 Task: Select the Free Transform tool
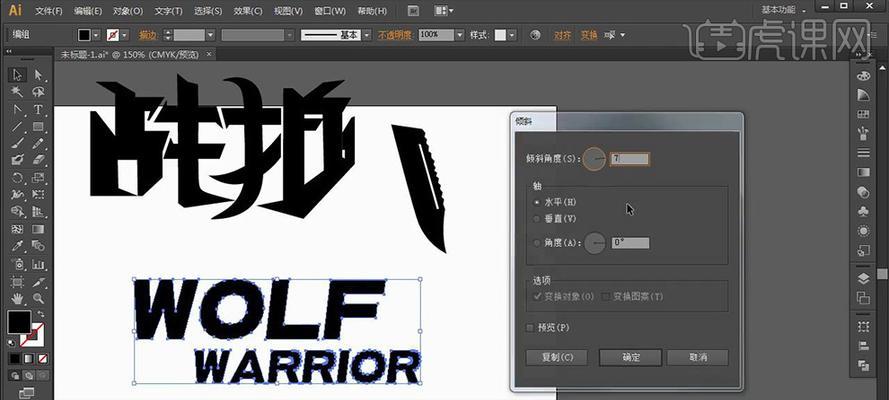coord(38,194)
